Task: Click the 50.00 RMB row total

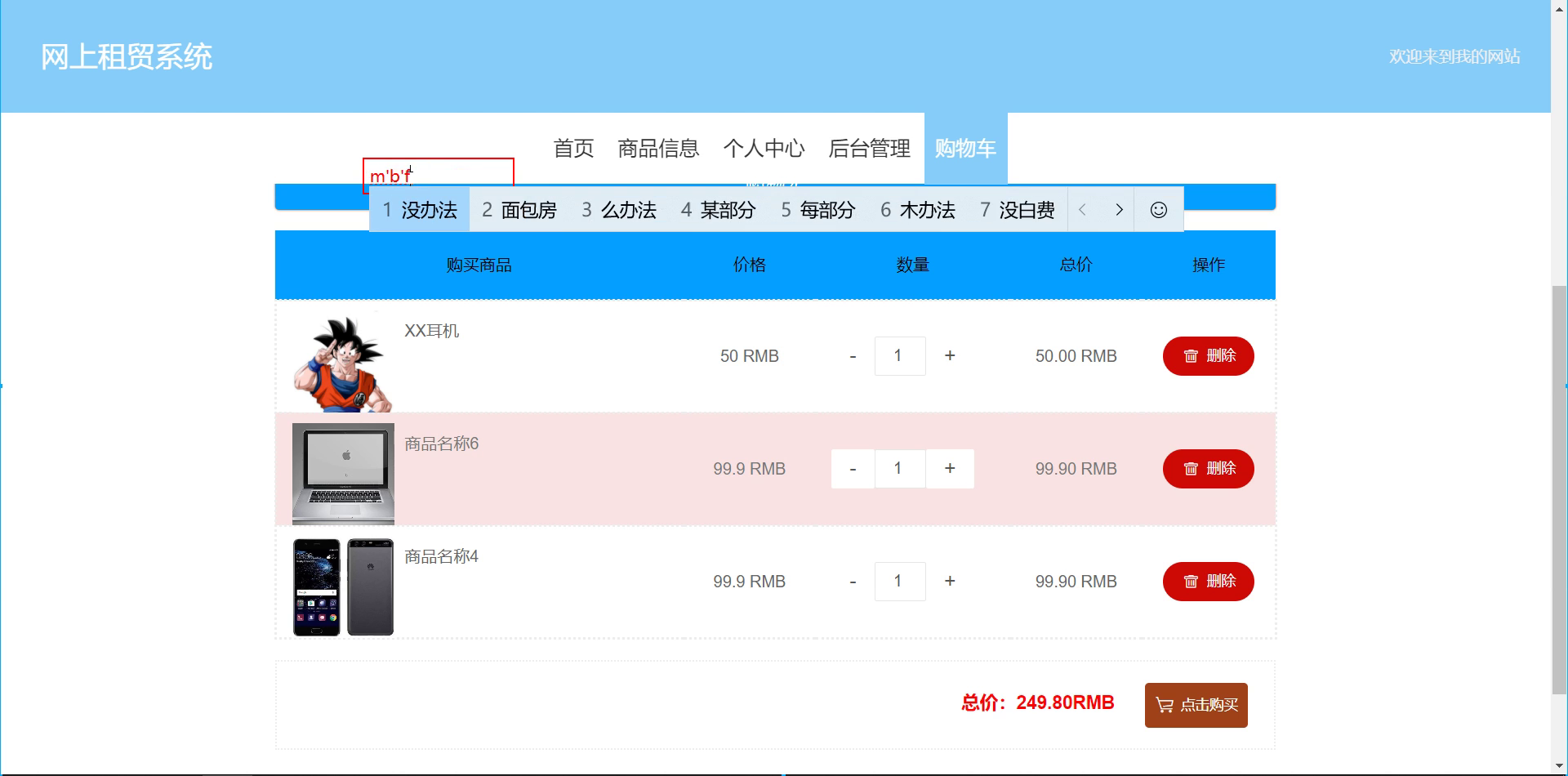Action: click(x=1076, y=356)
